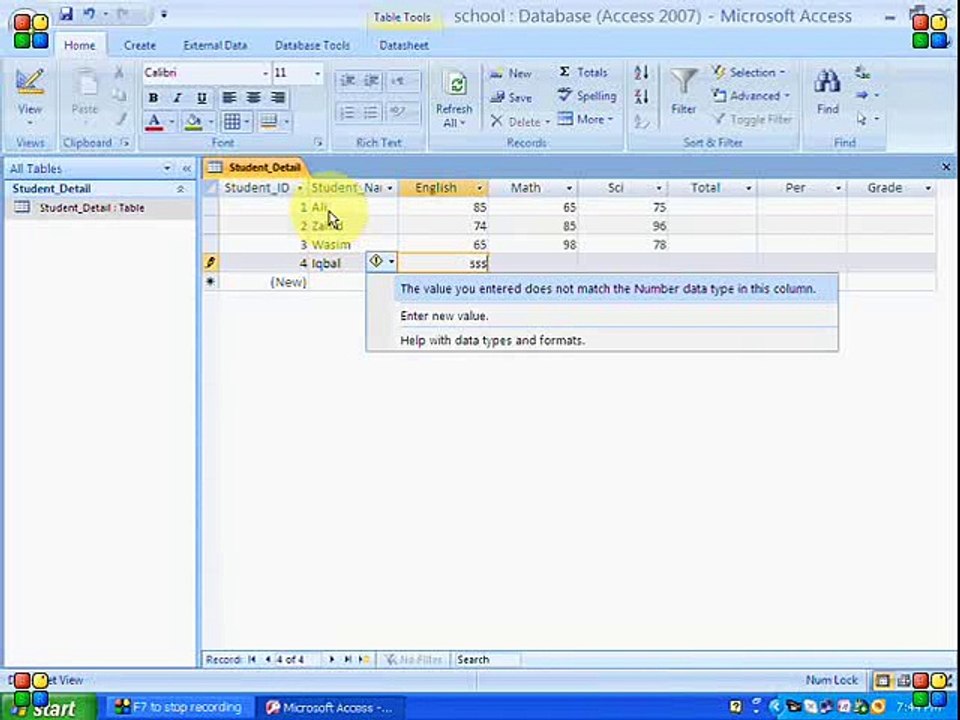
Task: Toggle Underline formatting
Action: 201,97
